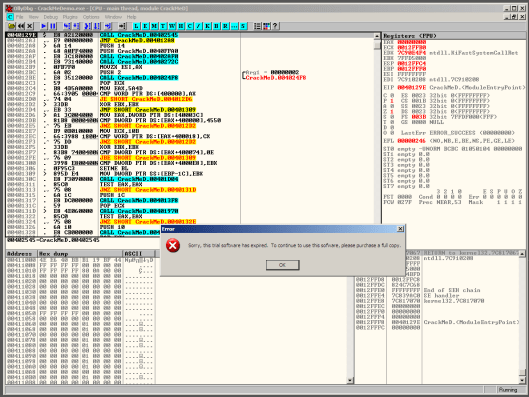Viewport: 529px width, 397px height.
Task: Click the Restart program rewind icon
Action: (x=21, y=26)
